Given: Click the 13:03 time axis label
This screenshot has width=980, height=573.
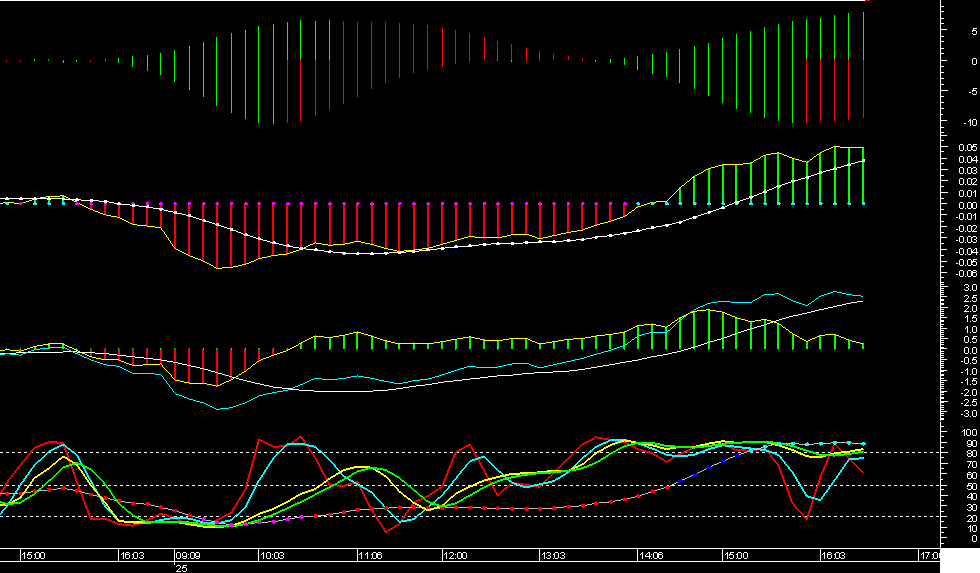Looking at the screenshot, I should (x=553, y=555).
